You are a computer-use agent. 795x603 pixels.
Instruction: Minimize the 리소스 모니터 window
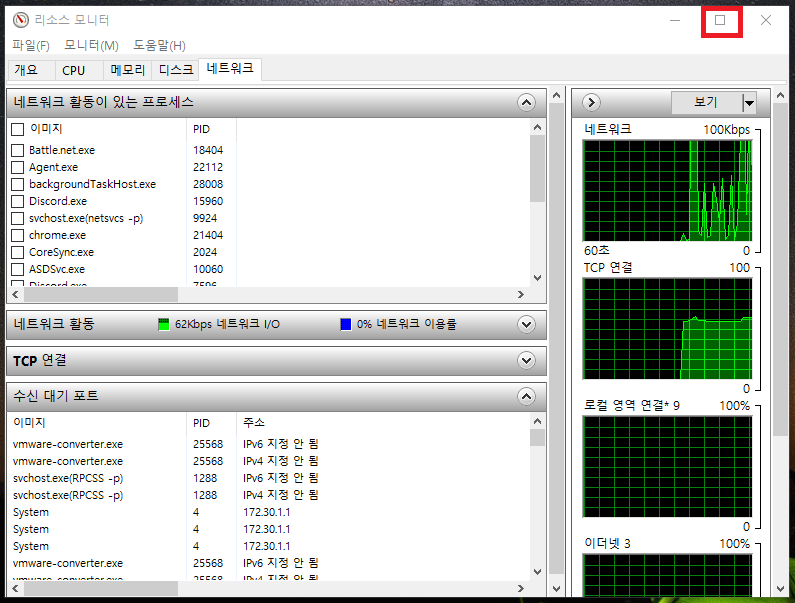pyautogui.click(x=675, y=20)
